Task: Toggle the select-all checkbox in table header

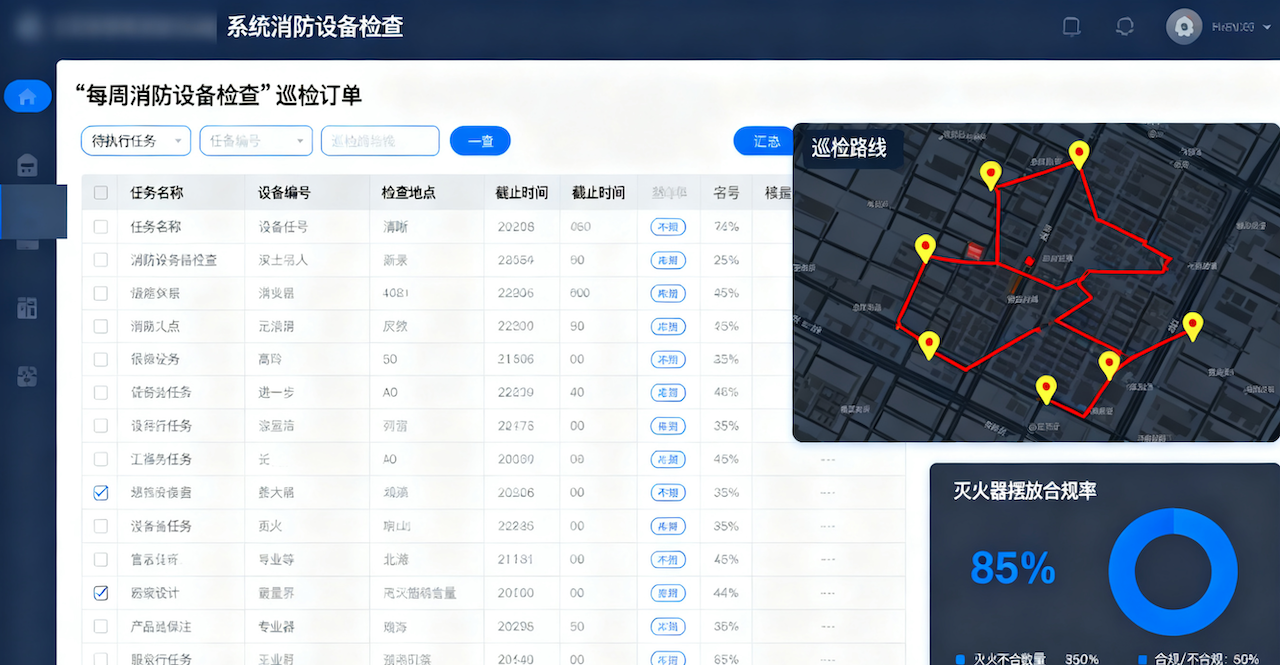Action: pos(100,192)
